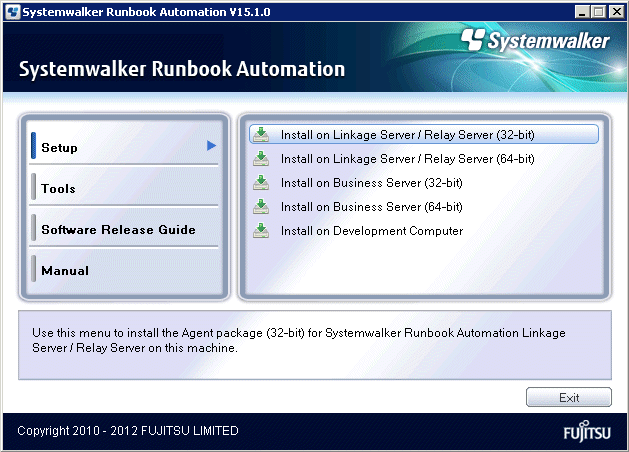Click install icon beside Linkage Server (32-bit)

click(x=261, y=134)
